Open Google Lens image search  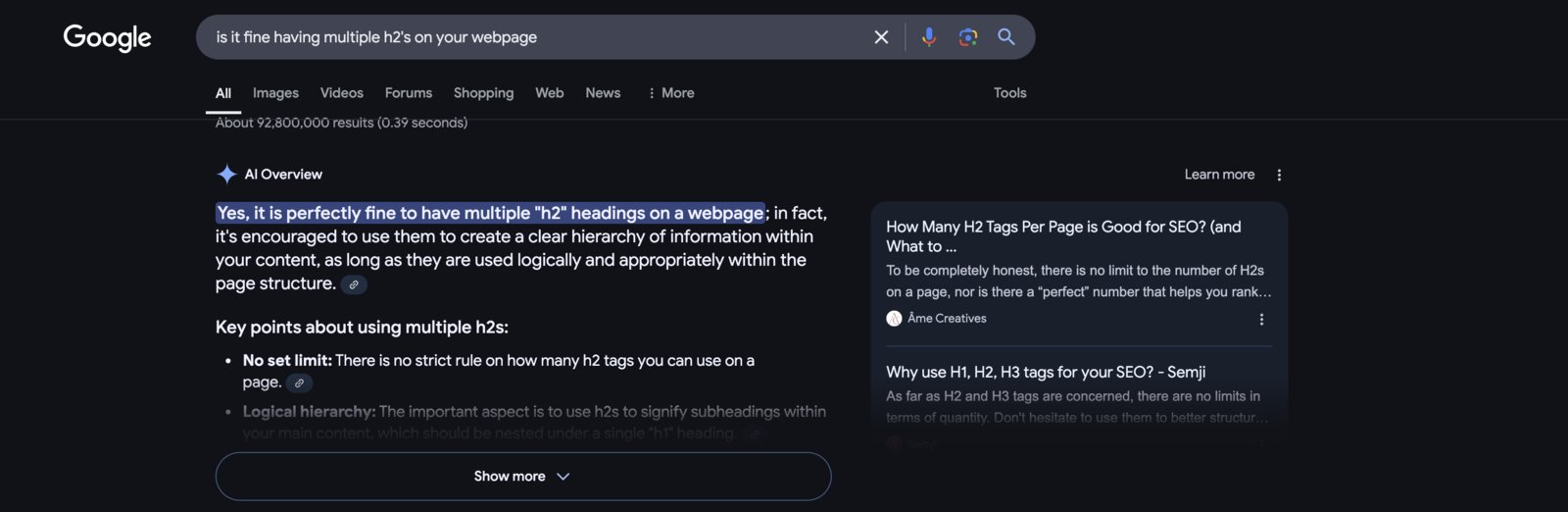968,37
